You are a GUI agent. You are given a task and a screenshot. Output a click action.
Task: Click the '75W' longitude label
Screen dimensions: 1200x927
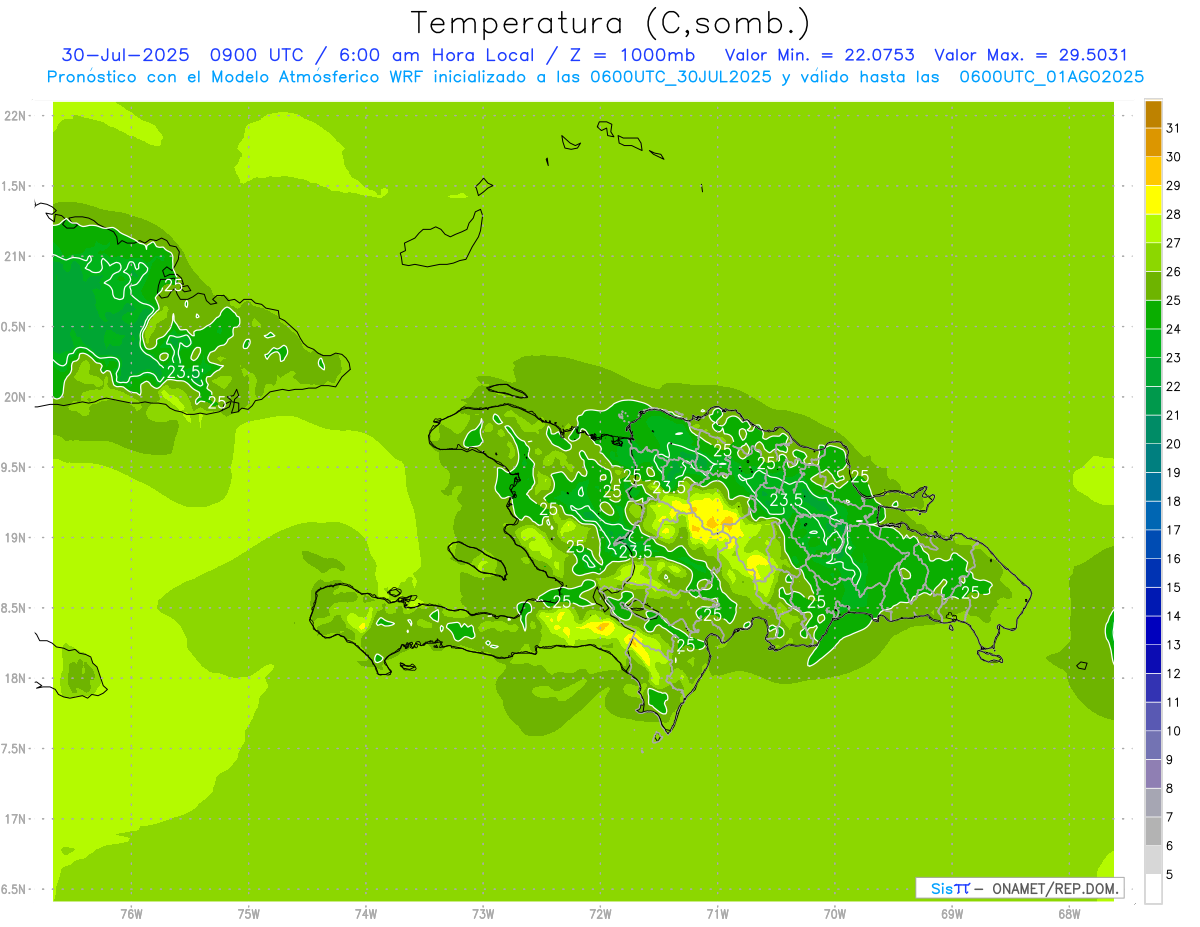click(x=249, y=914)
